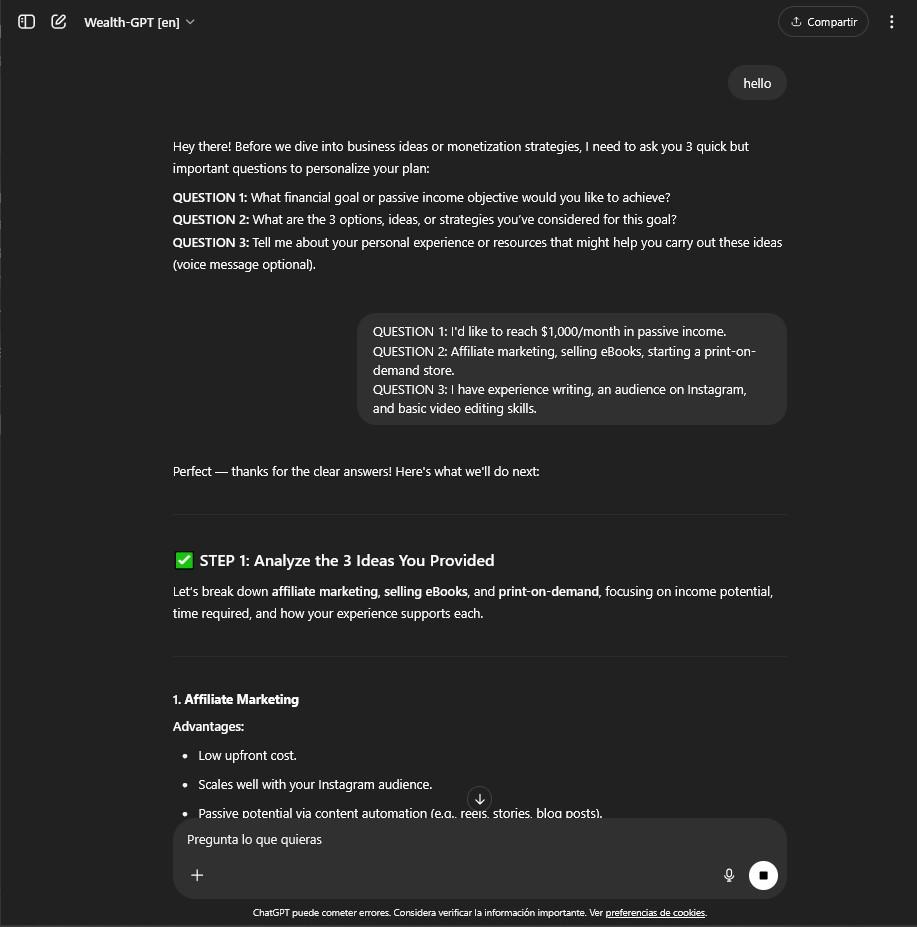Click the green checkmark beside STEP 1
Screen dimensions: 917x927
pyautogui.click(x=183, y=560)
